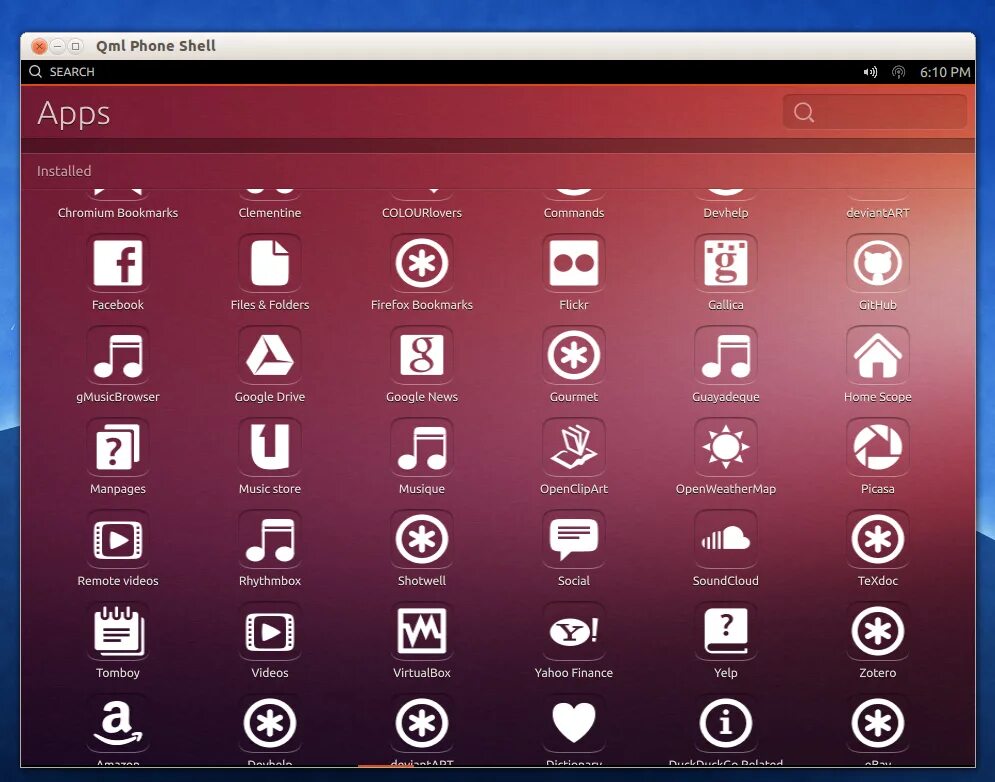Image resolution: width=995 pixels, height=782 pixels.
Task: Open the DuckDuckGo Related info icon
Action: click(725, 723)
